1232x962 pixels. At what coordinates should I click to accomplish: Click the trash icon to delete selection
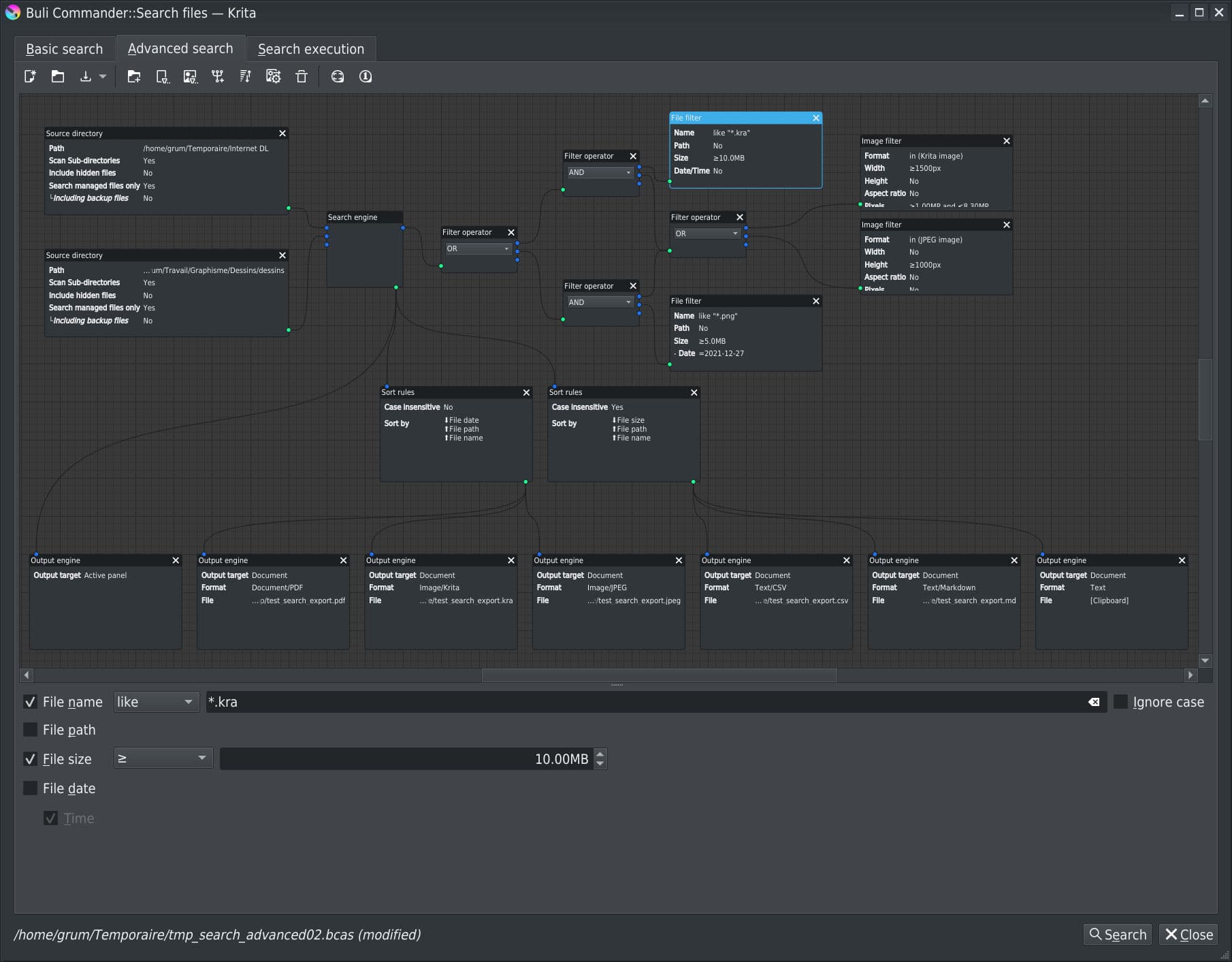pyautogui.click(x=302, y=76)
